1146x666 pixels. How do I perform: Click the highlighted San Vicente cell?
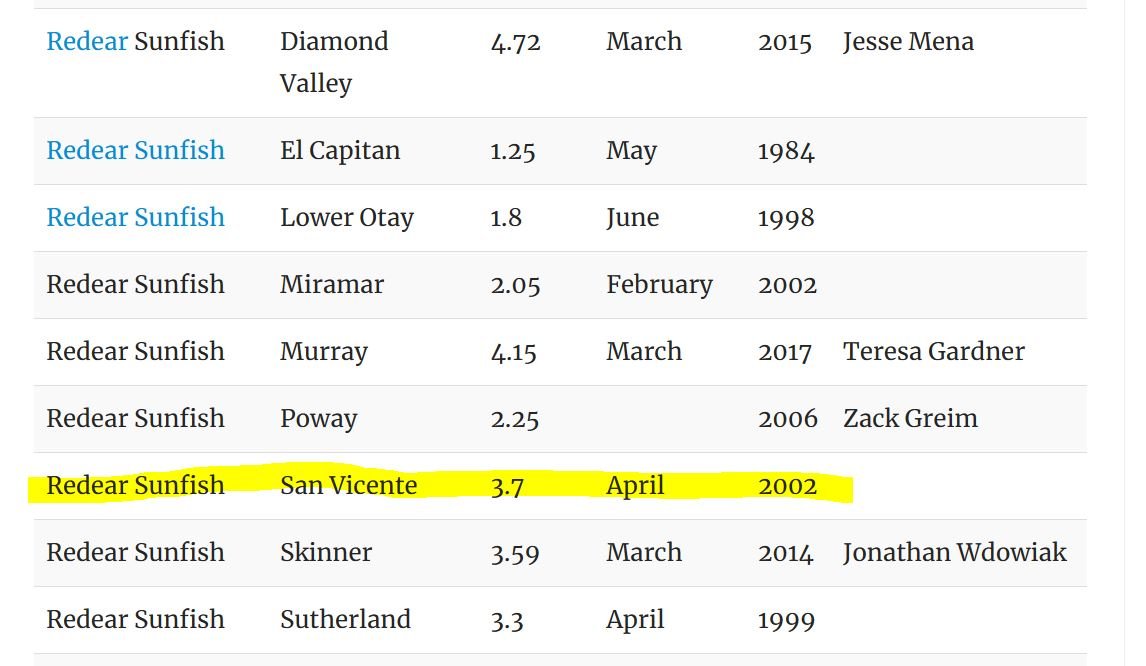click(x=348, y=486)
